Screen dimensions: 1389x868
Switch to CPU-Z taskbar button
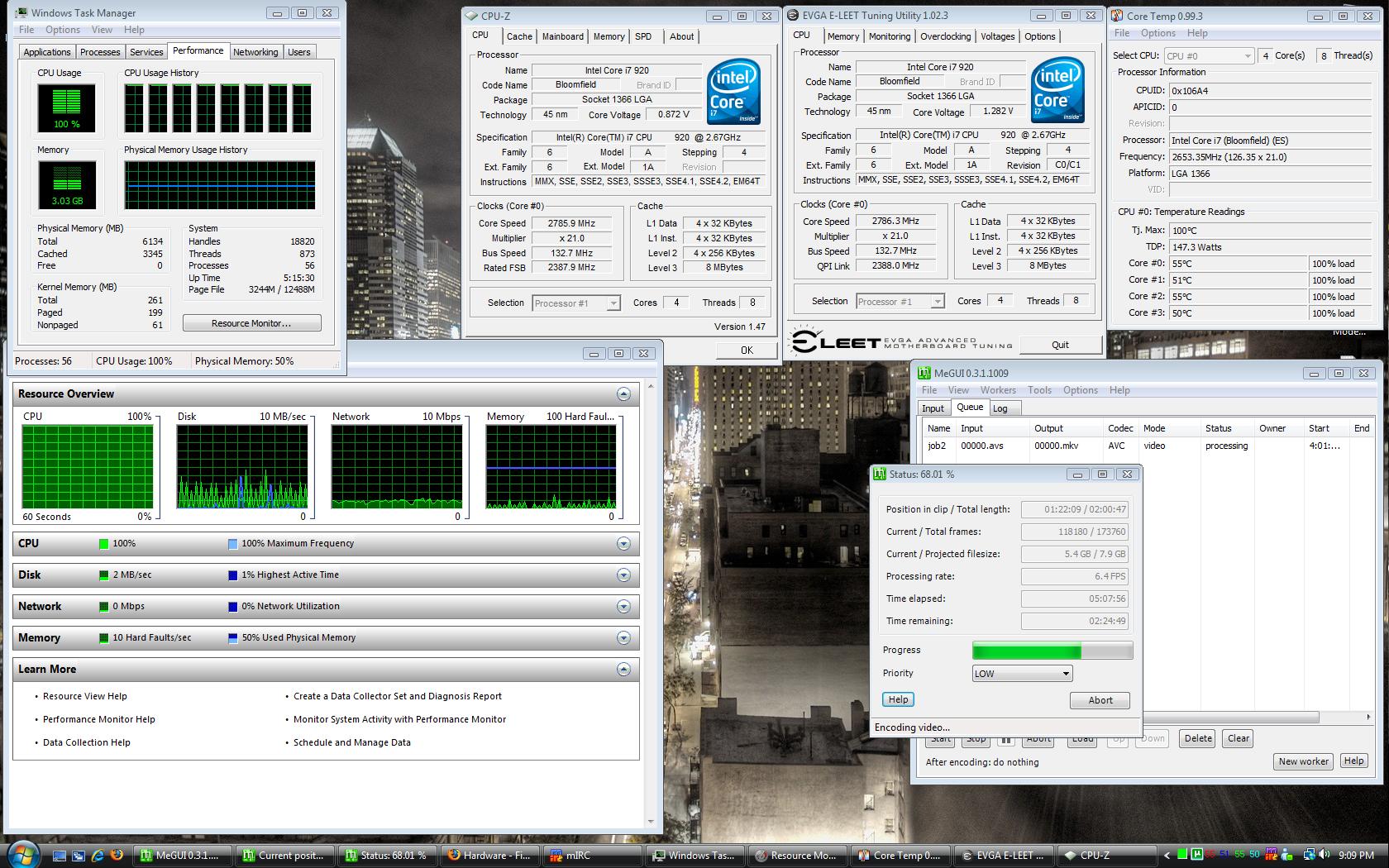coord(1105,856)
